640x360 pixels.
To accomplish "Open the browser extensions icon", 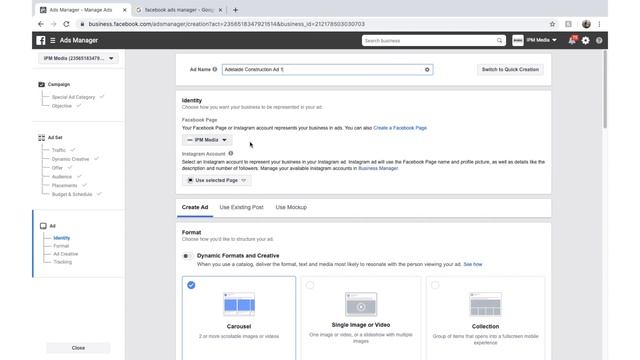I will pyautogui.click(x=568, y=24).
